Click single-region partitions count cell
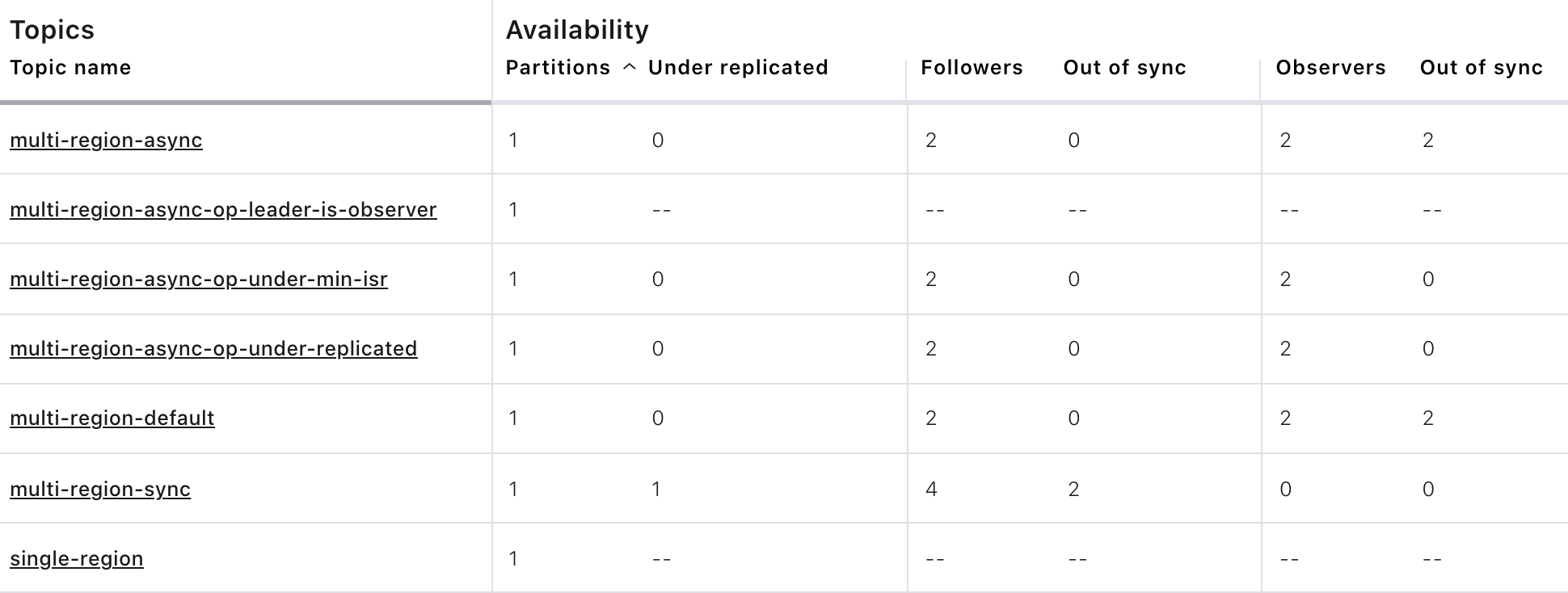The image size is (1568, 593). pos(513,558)
